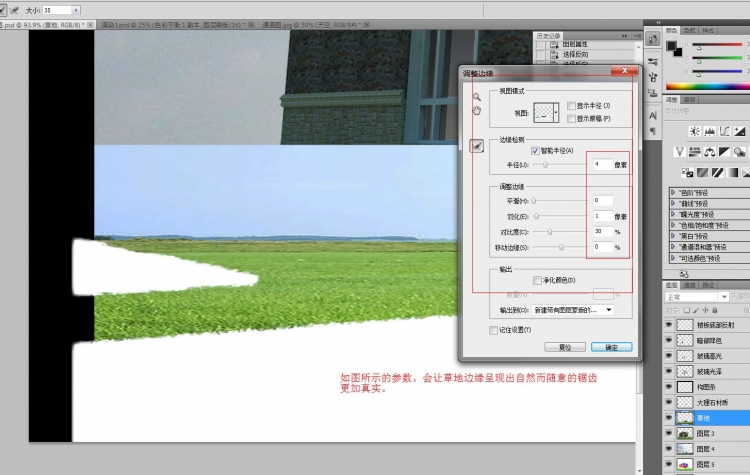
Task: Switch to the 蒙版 (Masks) tab
Action: [x=689, y=99]
